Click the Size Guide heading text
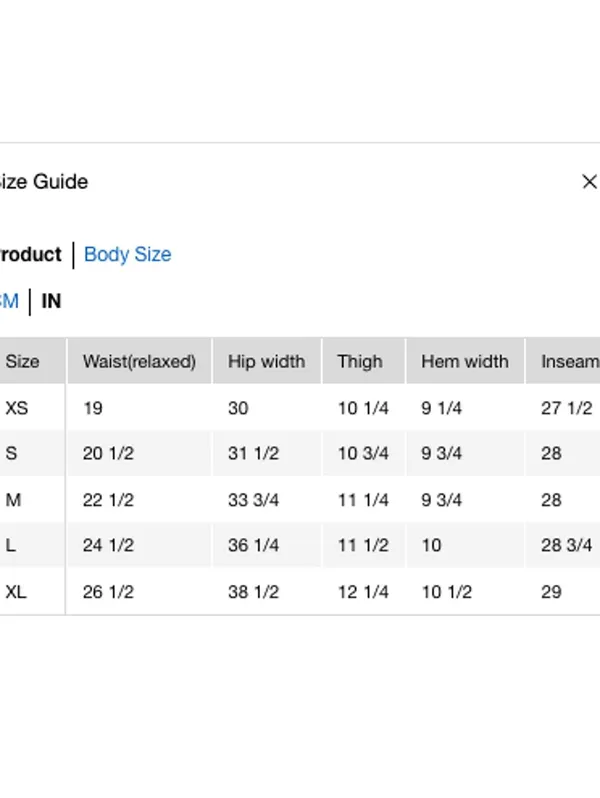Image resolution: width=600 pixels, height=798 pixels. [44, 182]
